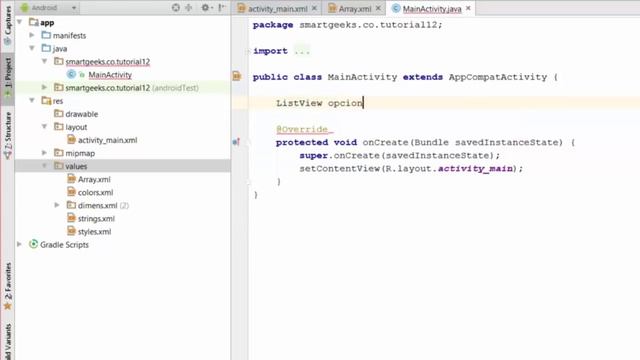Click the Gradle Scripts icon
Image resolution: width=640 pixels, height=360 pixels.
tap(33, 244)
